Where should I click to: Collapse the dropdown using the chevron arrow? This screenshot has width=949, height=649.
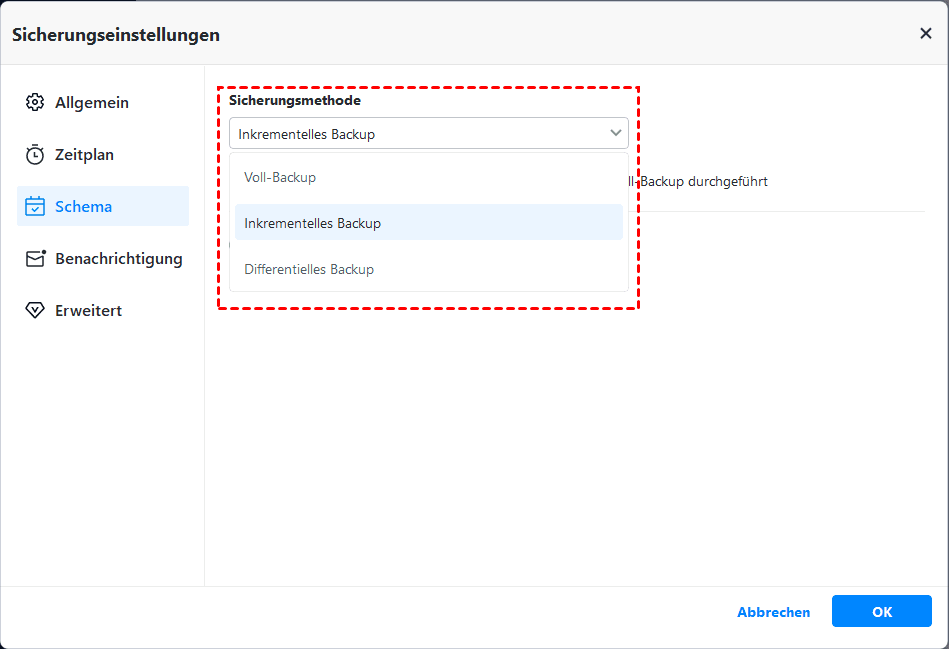pos(615,133)
